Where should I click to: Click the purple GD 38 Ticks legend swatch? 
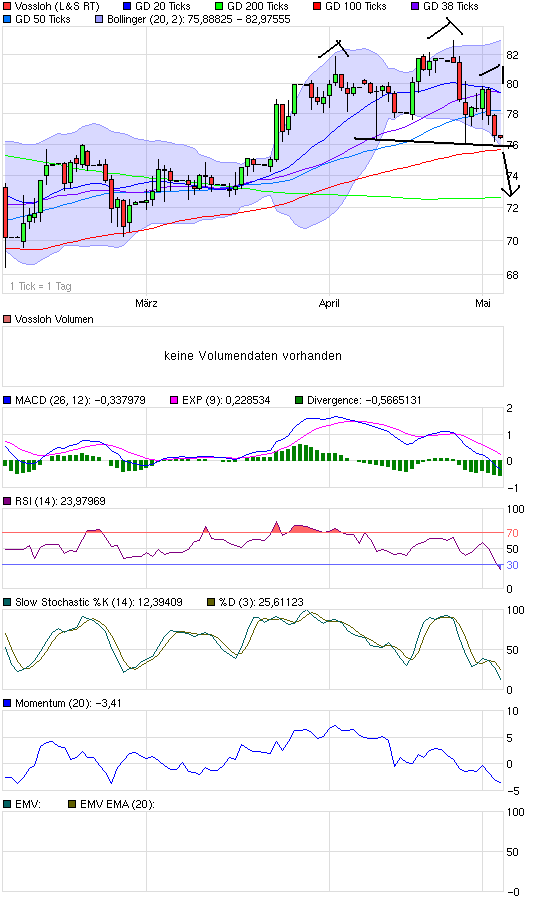(x=415, y=6)
